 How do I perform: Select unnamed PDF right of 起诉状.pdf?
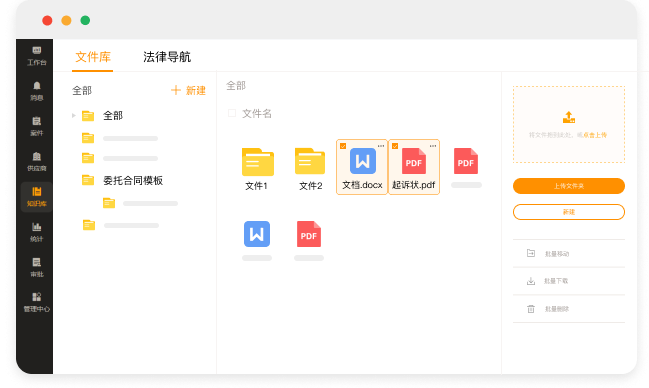click(466, 161)
